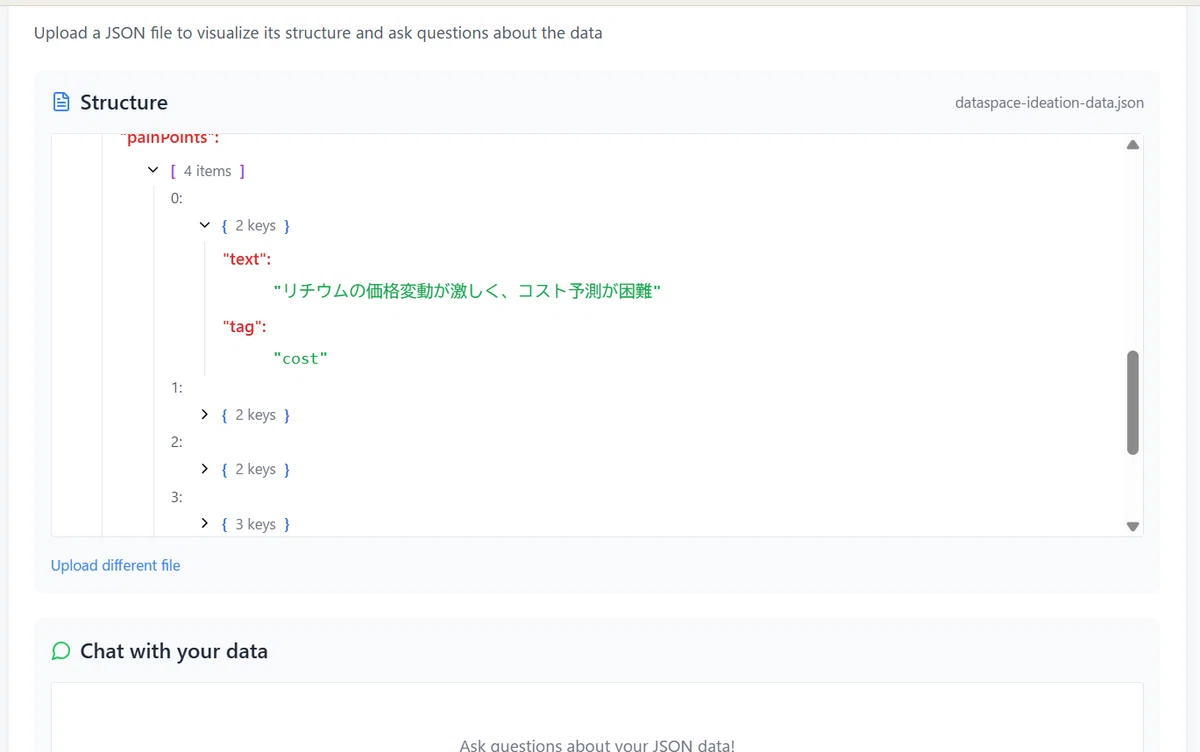Image resolution: width=1200 pixels, height=752 pixels.
Task: Click the "4 items" count label
Action: tap(207, 171)
